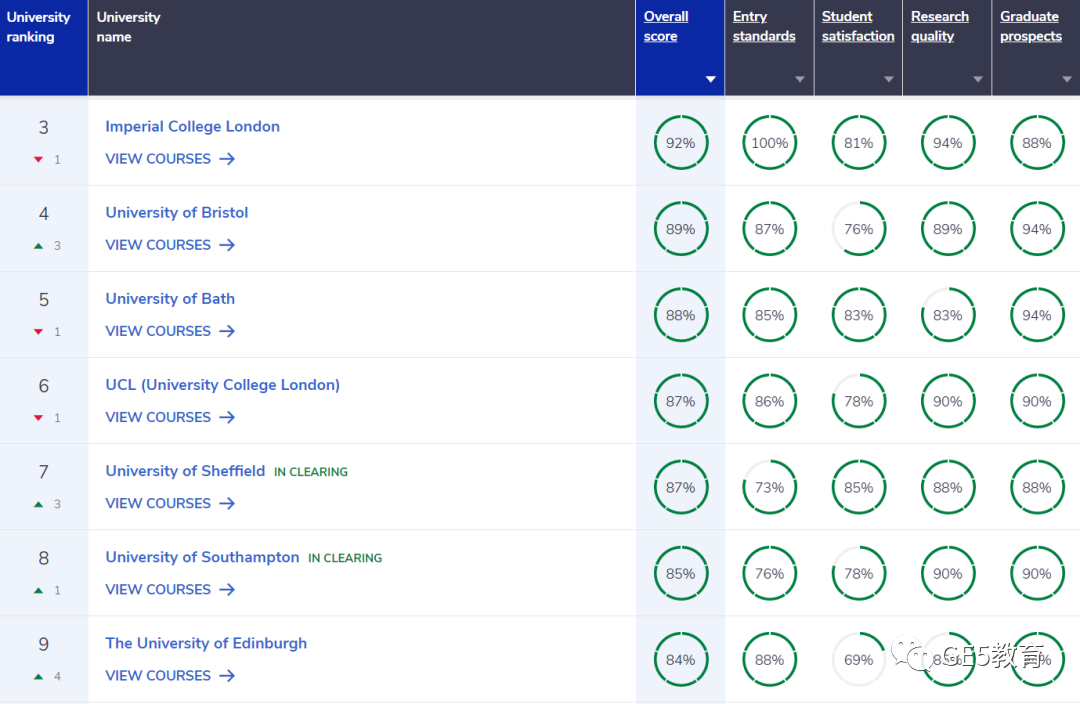The image size is (1080, 704).
Task: Click Edinburgh's 84% overall score circle
Action: pyautogui.click(x=681, y=659)
